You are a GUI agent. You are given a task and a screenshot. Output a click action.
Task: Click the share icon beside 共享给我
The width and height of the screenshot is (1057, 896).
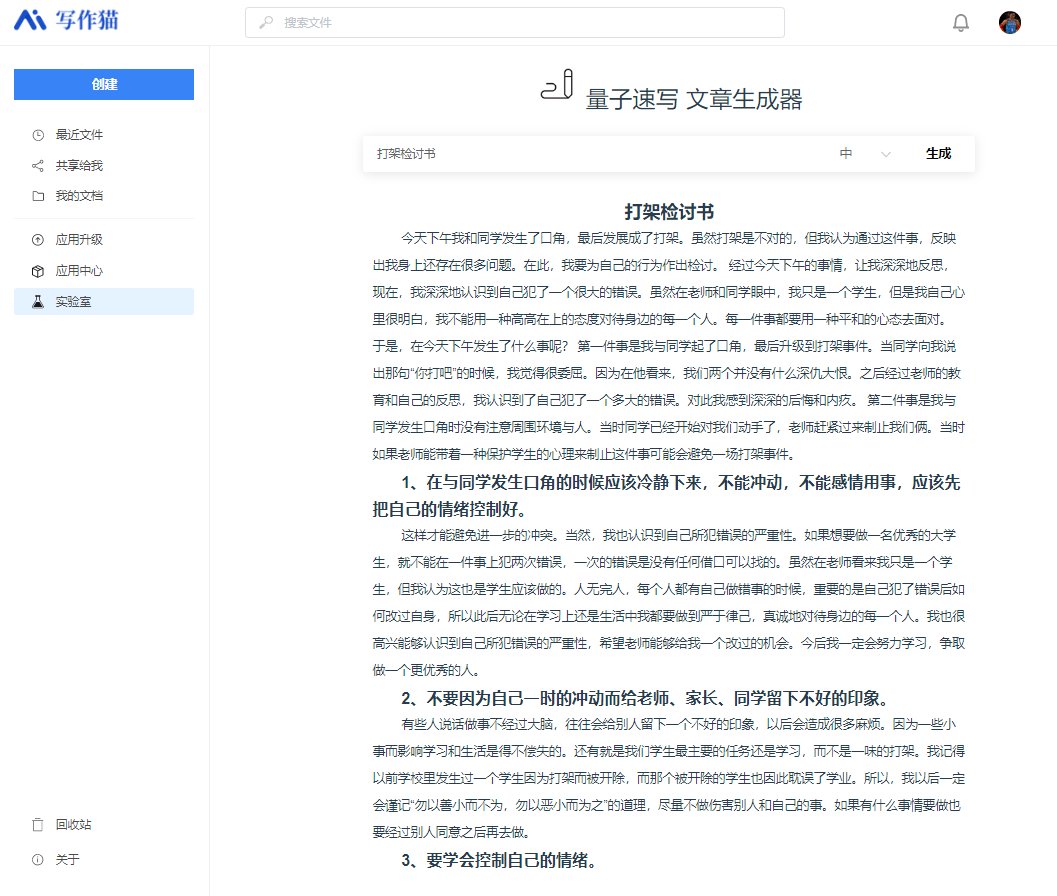coord(38,166)
